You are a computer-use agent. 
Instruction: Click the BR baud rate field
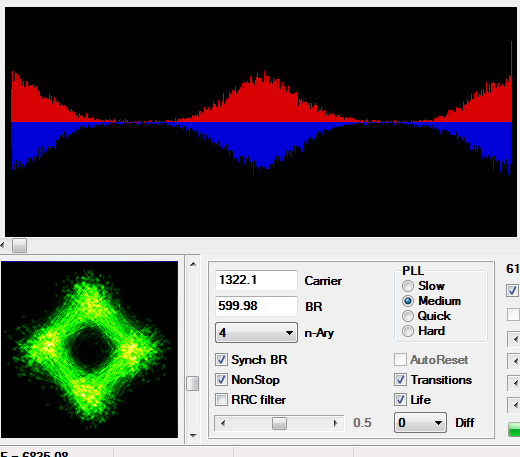[x=256, y=306]
